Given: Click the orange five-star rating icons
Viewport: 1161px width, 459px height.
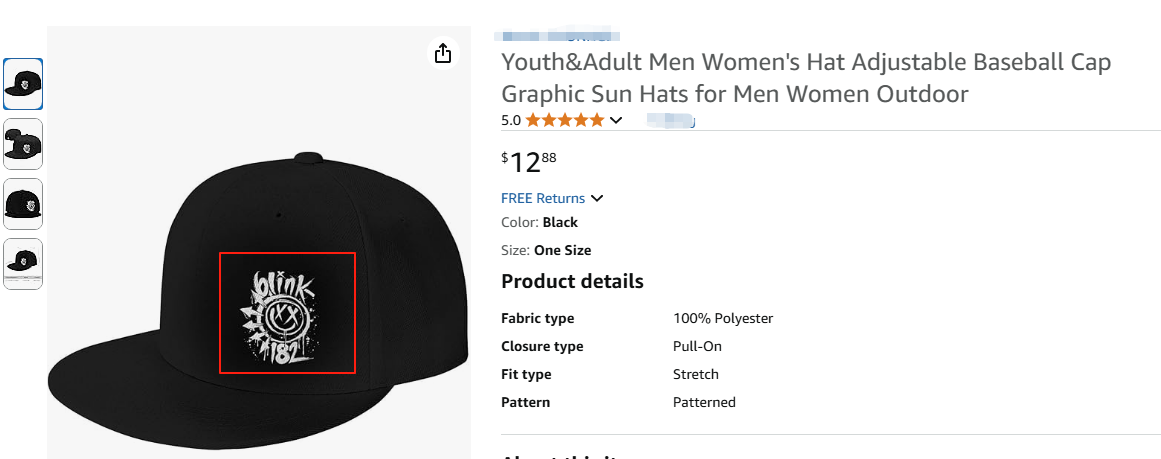Looking at the screenshot, I should (x=565, y=120).
